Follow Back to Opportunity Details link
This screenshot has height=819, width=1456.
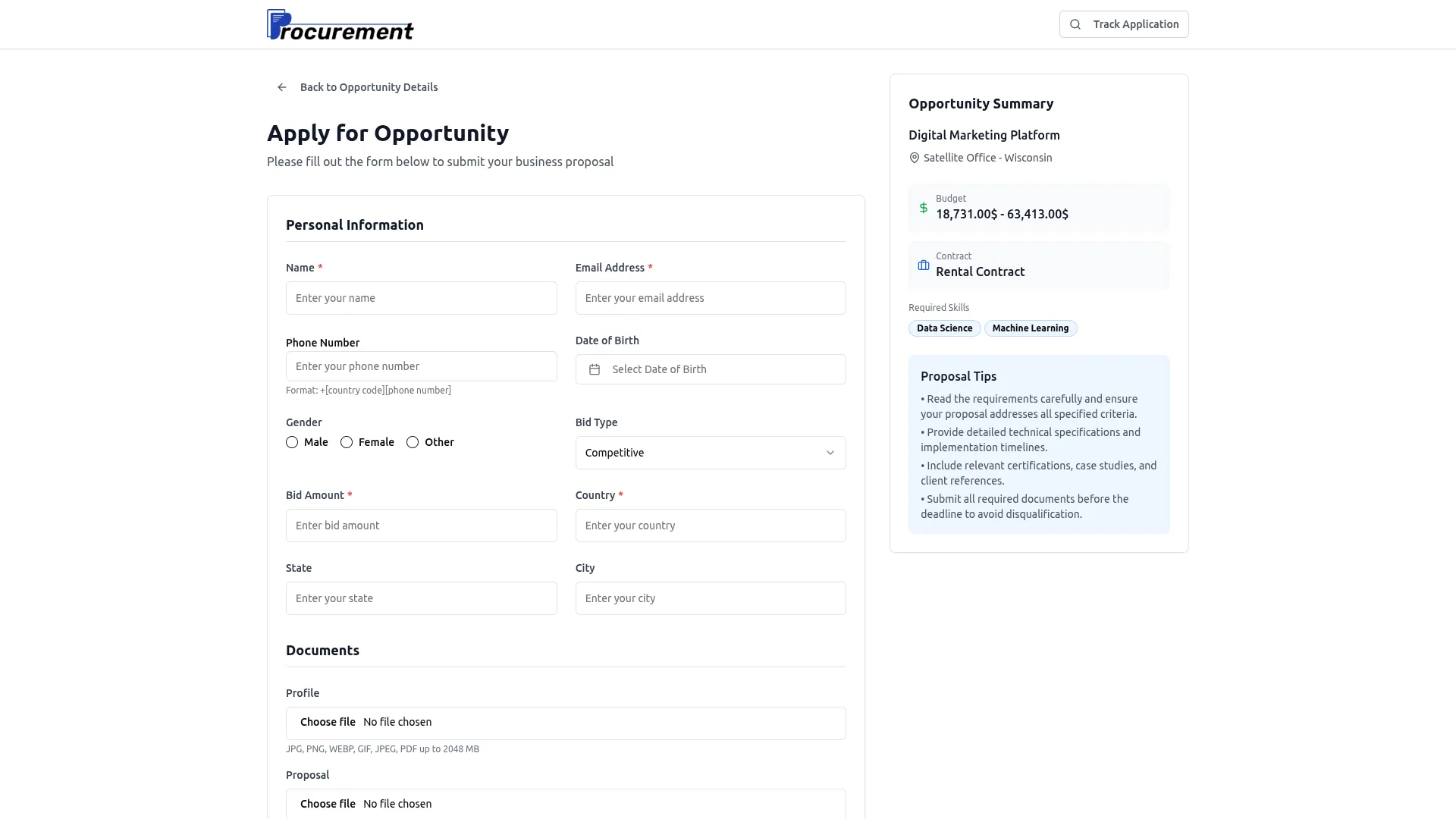pos(369,86)
